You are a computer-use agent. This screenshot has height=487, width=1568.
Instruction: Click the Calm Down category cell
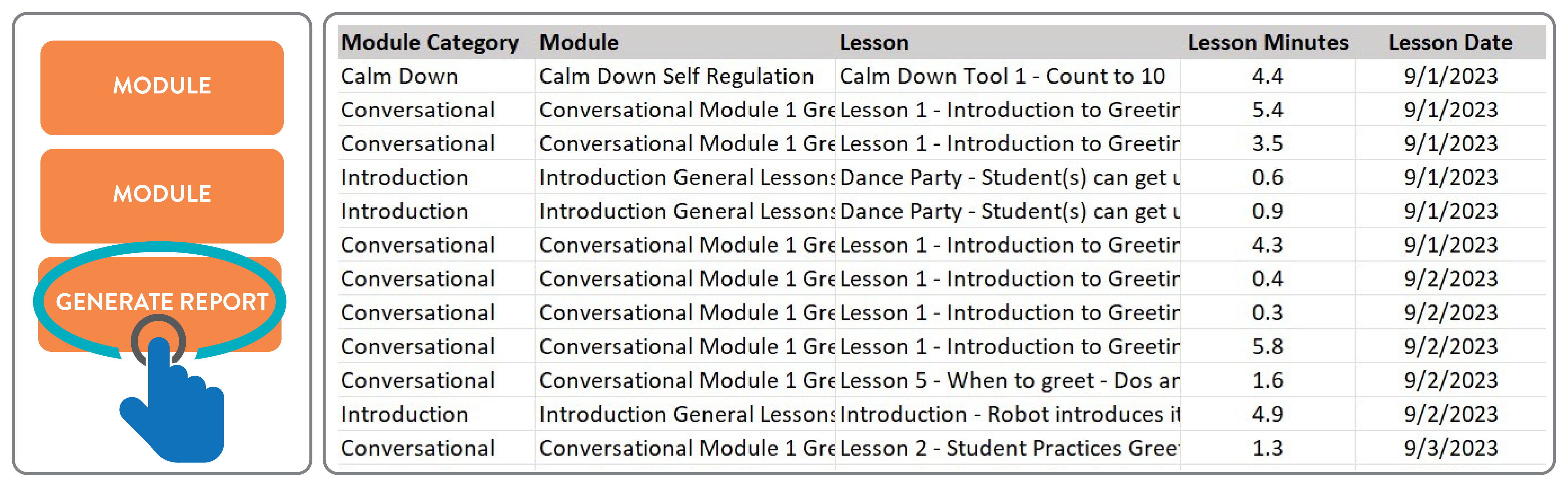click(x=399, y=76)
